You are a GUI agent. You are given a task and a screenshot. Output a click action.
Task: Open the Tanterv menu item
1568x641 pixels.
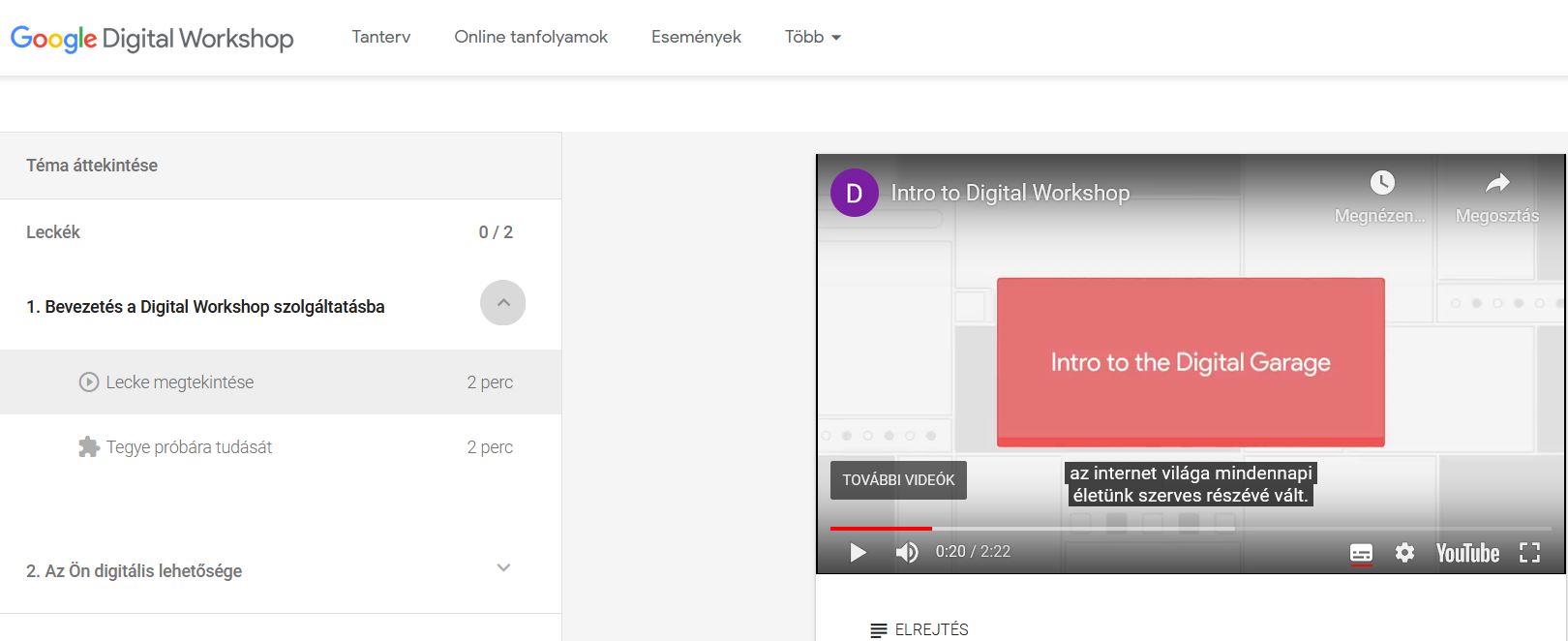tap(381, 37)
